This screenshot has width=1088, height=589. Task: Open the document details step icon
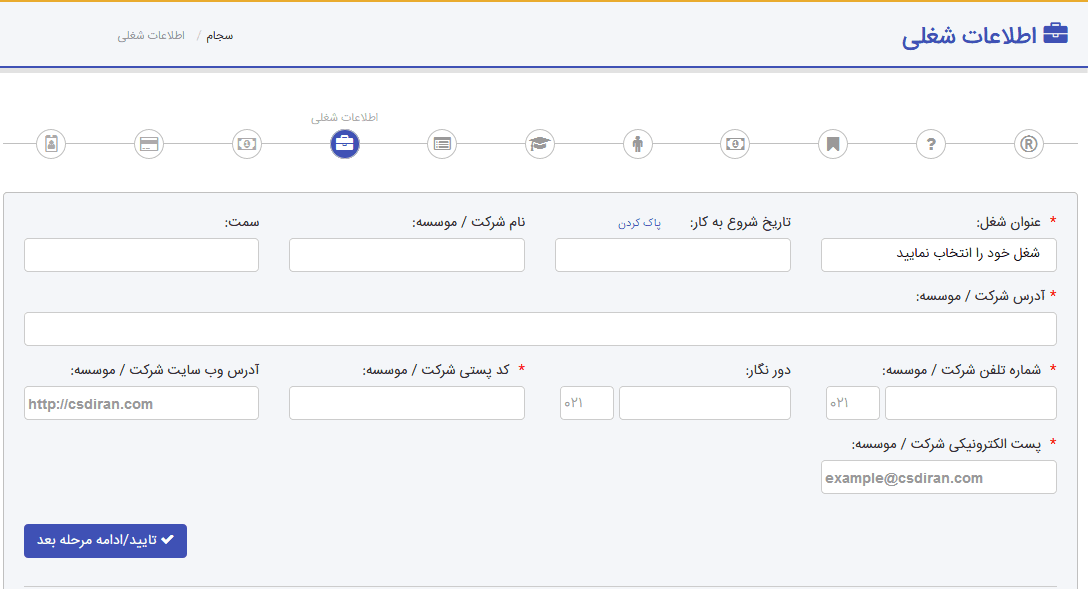[x=441, y=144]
